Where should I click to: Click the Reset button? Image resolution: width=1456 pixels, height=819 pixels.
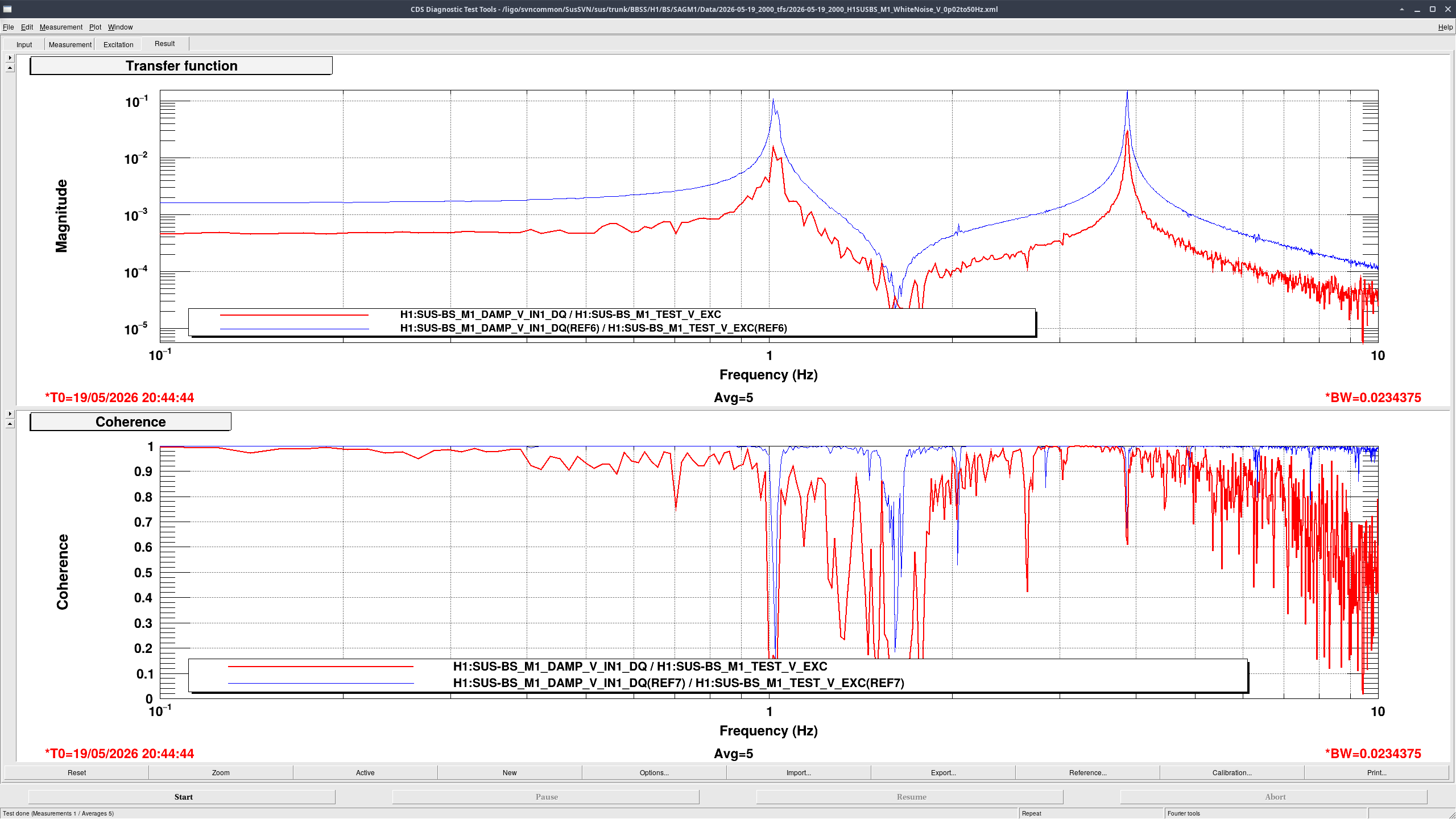pyautogui.click(x=77, y=773)
